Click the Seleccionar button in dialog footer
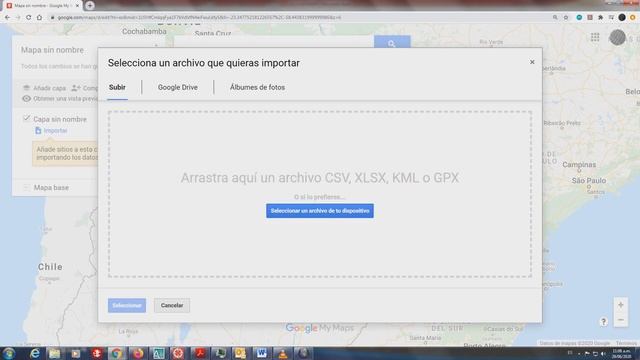 click(x=127, y=305)
